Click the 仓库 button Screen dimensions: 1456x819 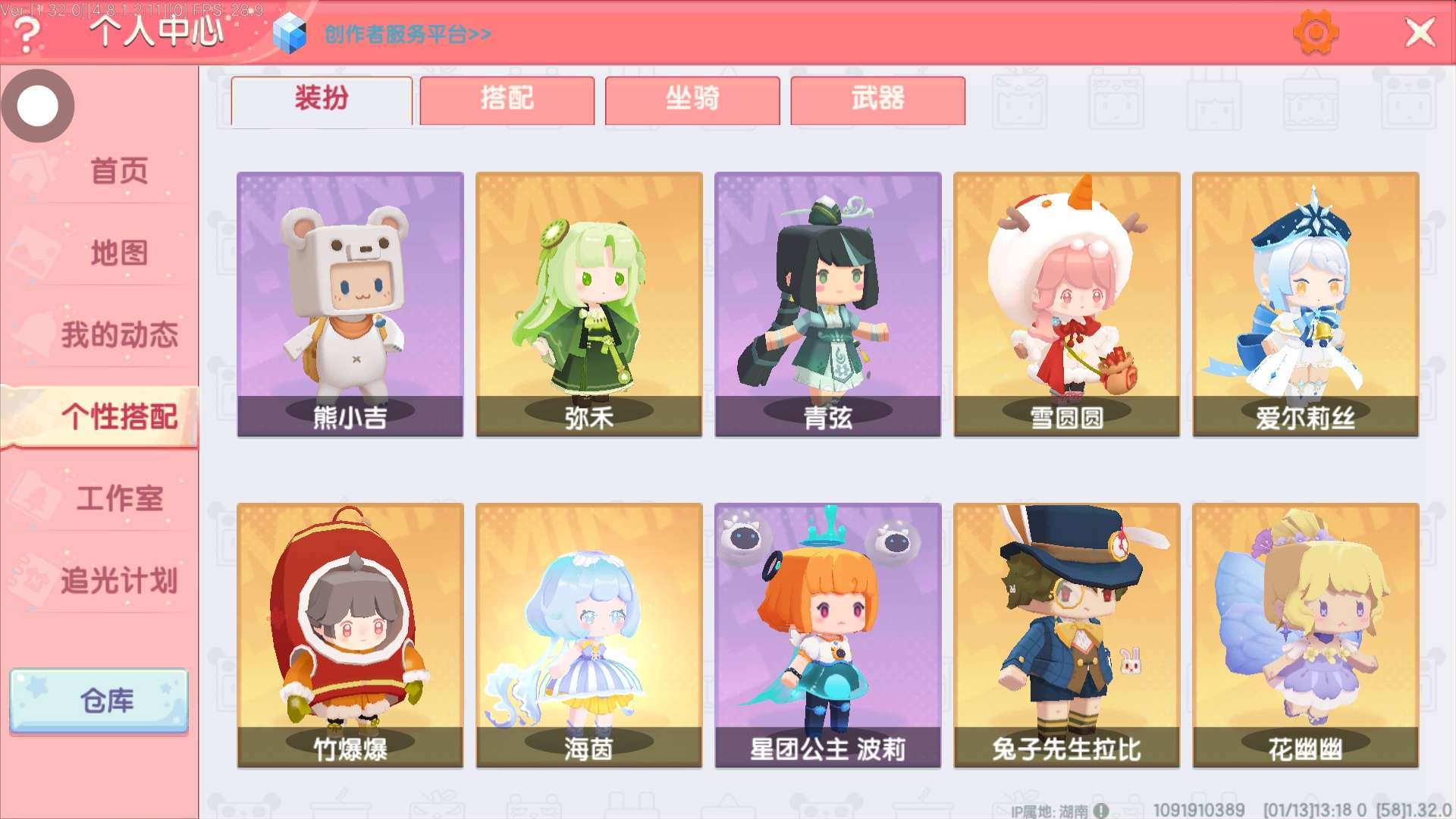[99, 701]
